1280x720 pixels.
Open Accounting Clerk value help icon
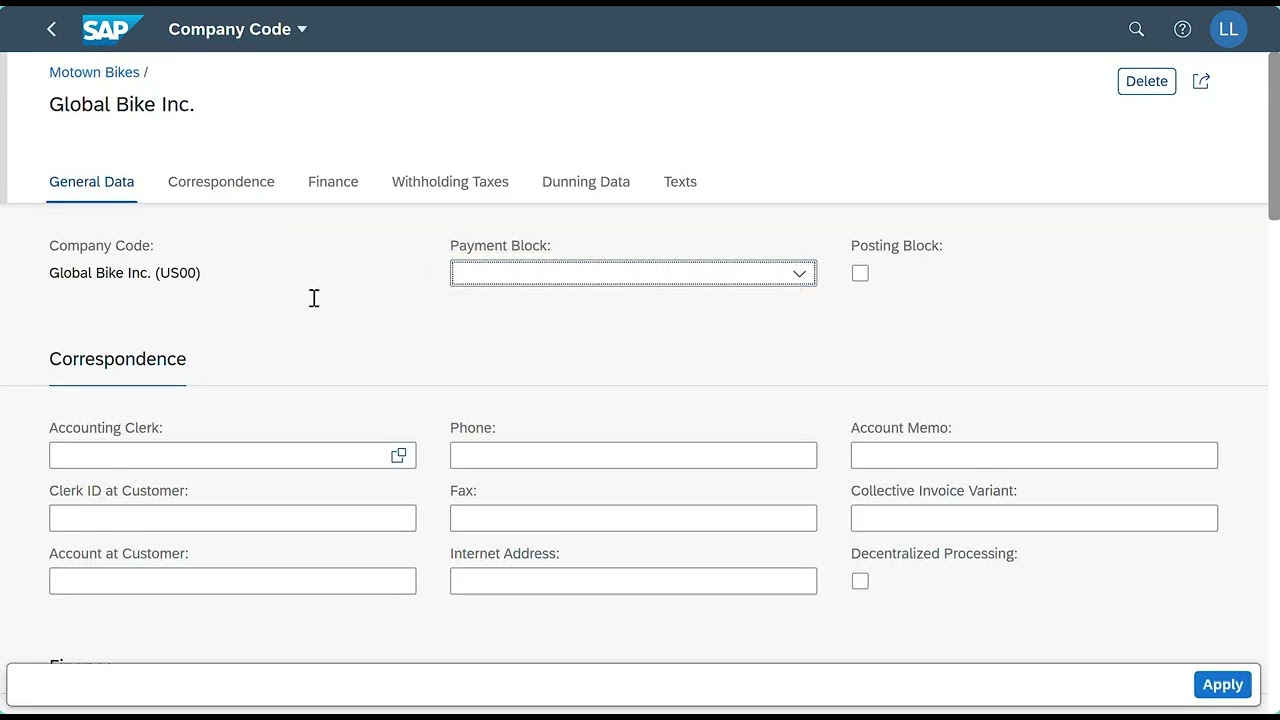pos(399,455)
